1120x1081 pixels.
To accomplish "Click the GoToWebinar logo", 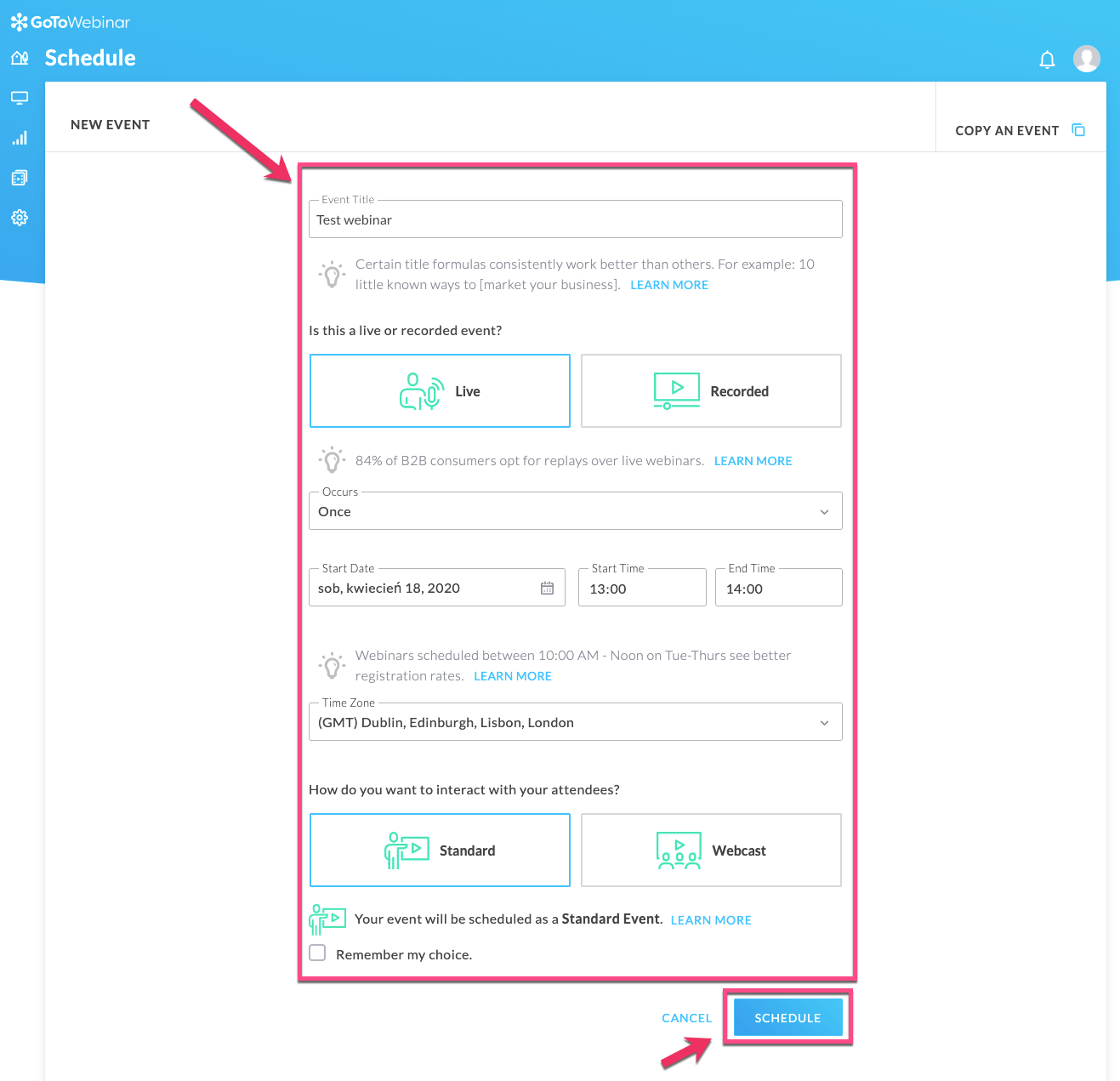I will (x=70, y=21).
